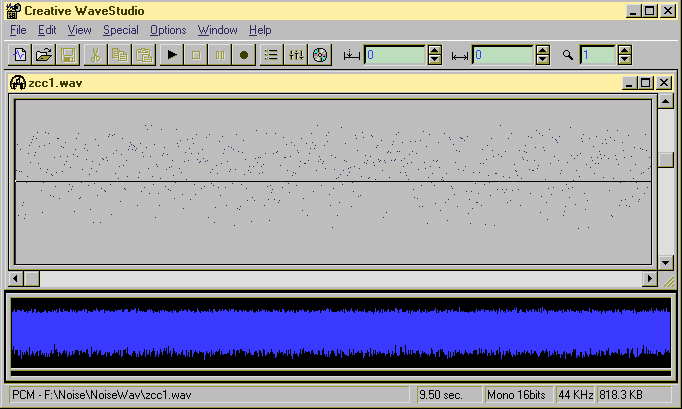Click the New wave file icon
This screenshot has width=682, height=409.
[x=20, y=55]
